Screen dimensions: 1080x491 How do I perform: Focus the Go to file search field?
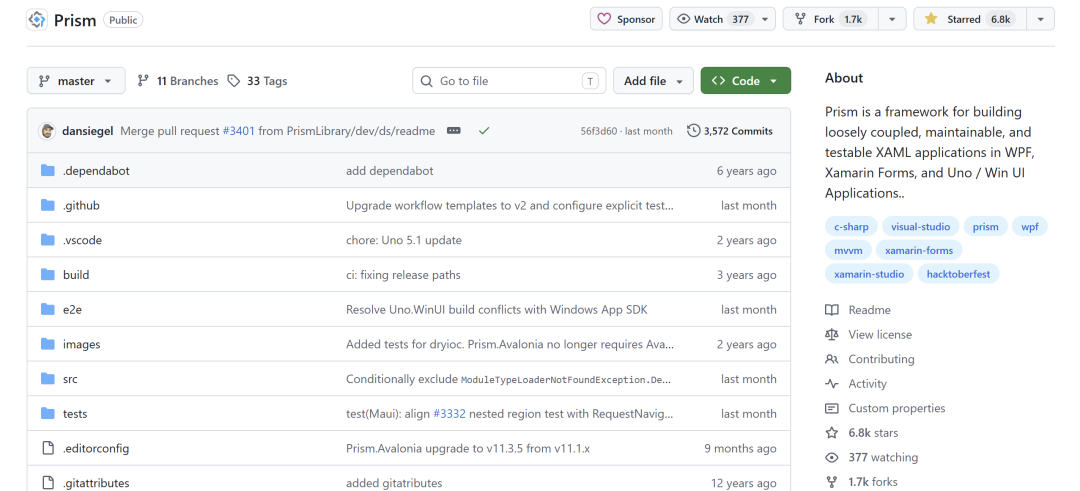pyautogui.click(x=509, y=81)
